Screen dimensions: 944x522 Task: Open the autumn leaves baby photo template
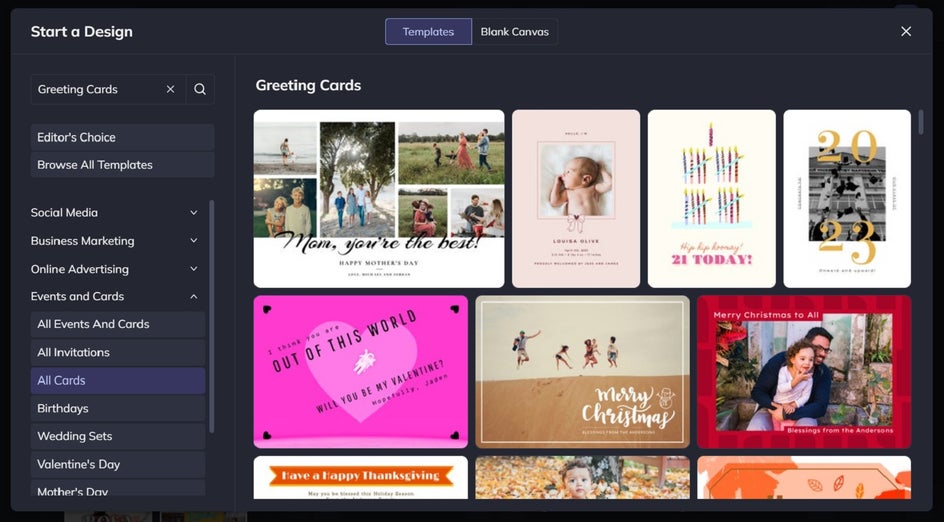(x=582, y=477)
